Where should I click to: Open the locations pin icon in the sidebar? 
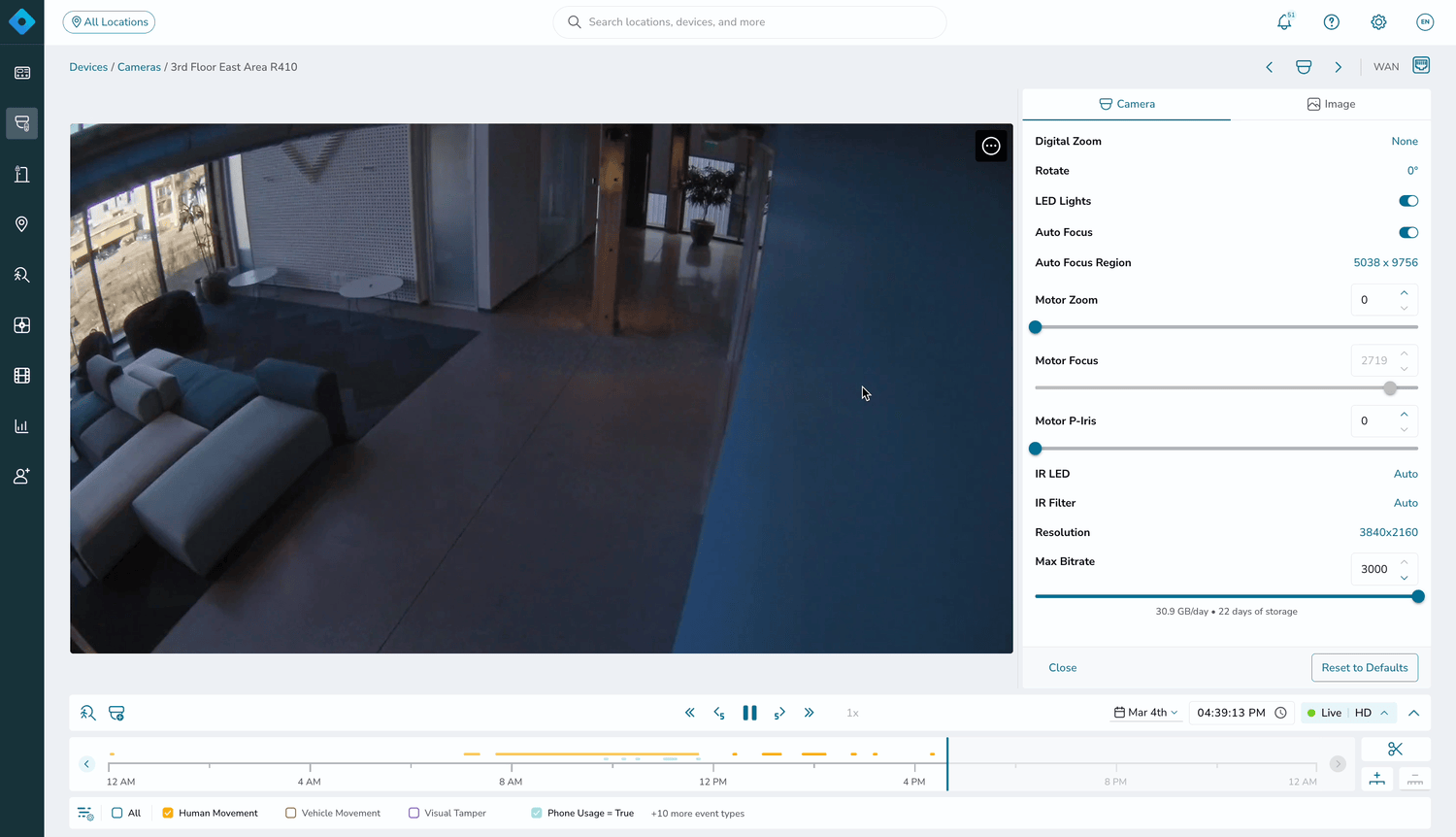coord(21,224)
